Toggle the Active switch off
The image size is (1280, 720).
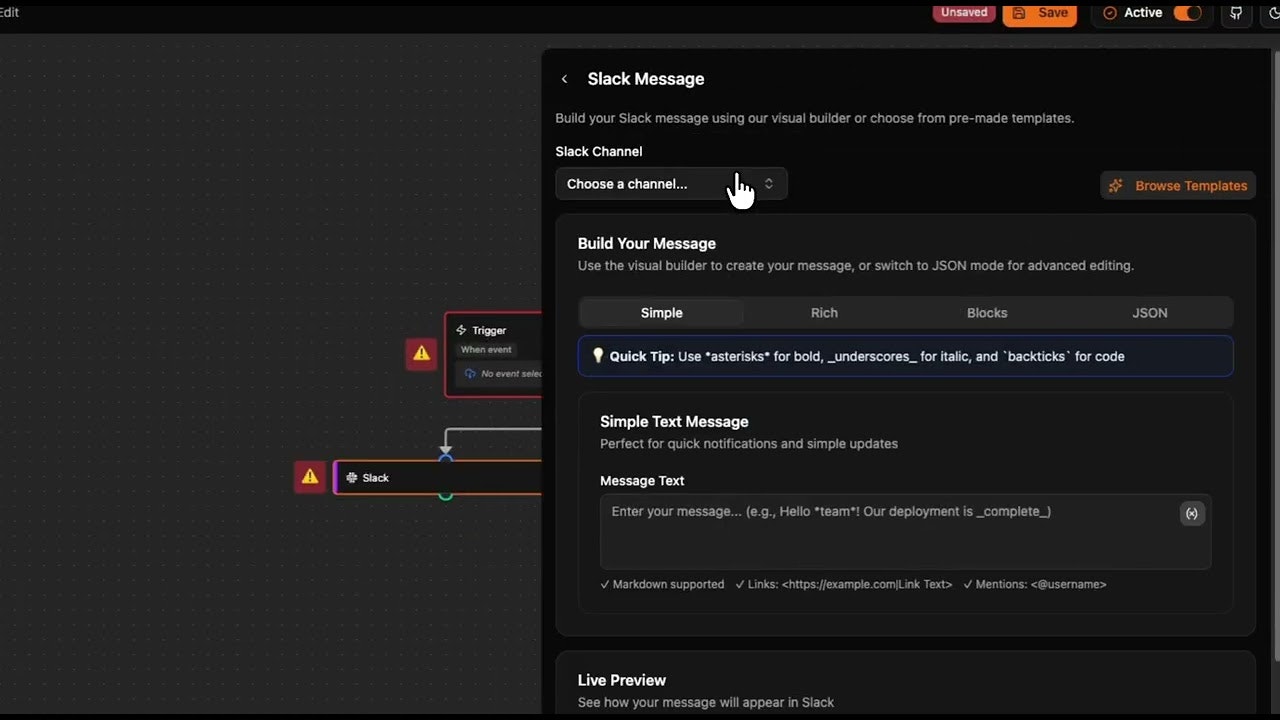click(x=1188, y=14)
